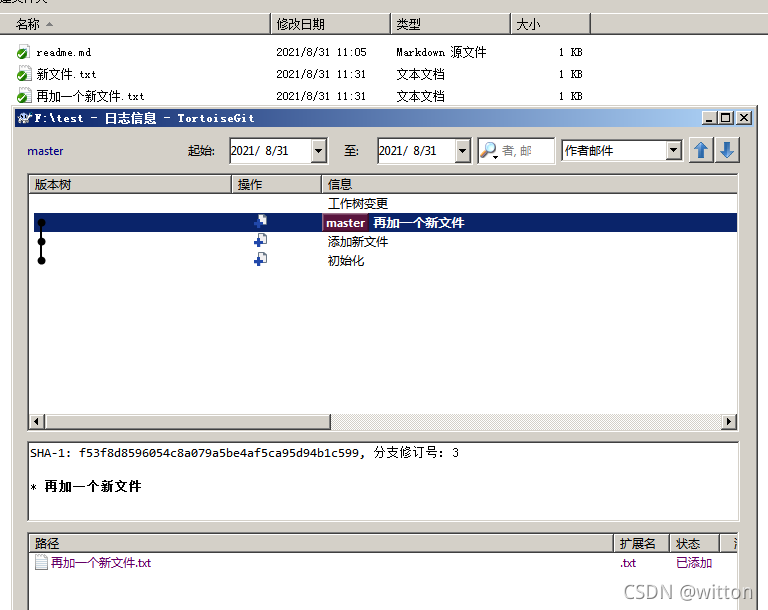Click the action icon for 初始化 commit

261,260
